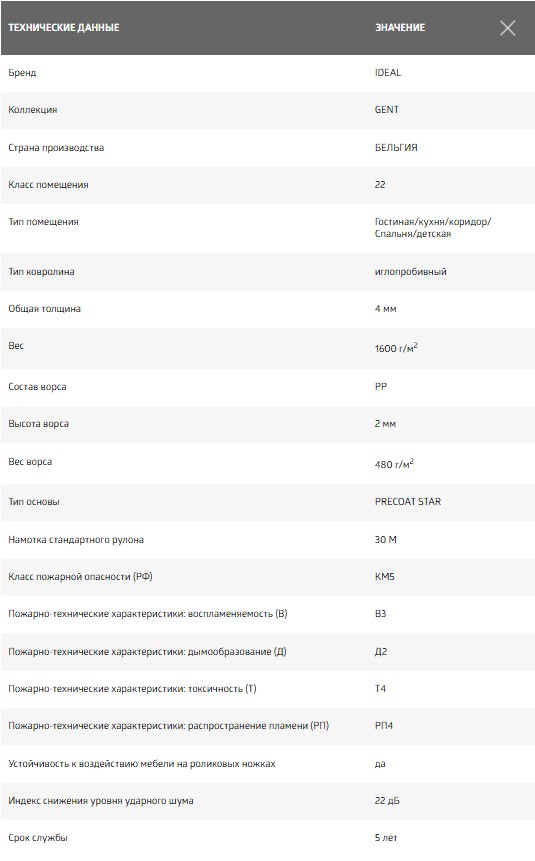Image resolution: width=535 pixels, height=861 pixels.
Task: Close the technical data panel
Action: [x=508, y=28]
